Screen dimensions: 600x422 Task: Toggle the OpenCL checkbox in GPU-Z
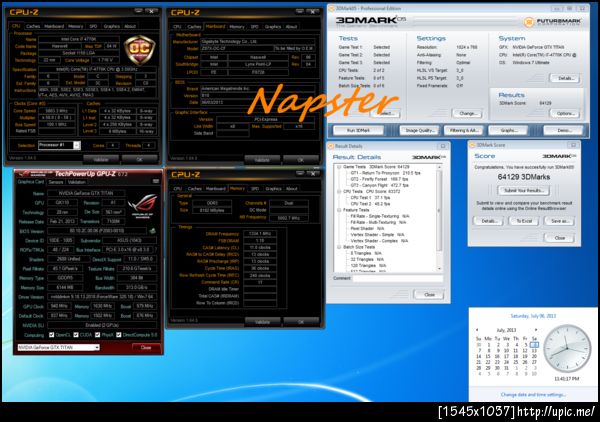tap(51, 335)
